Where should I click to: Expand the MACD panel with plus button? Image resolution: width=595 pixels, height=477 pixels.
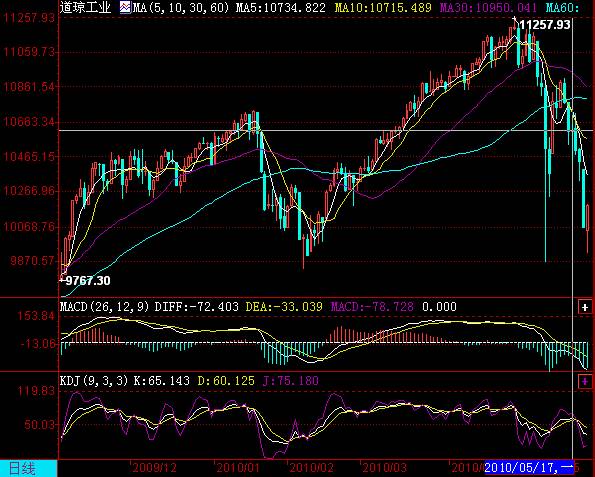pyautogui.click(x=585, y=307)
